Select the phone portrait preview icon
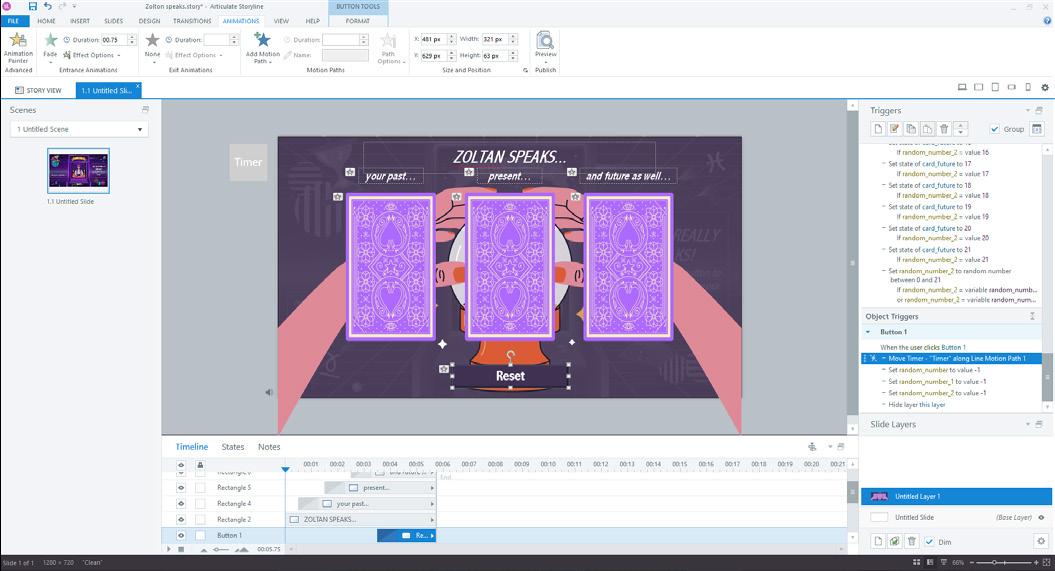Viewport: 1055px width, 571px height. [1027, 87]
